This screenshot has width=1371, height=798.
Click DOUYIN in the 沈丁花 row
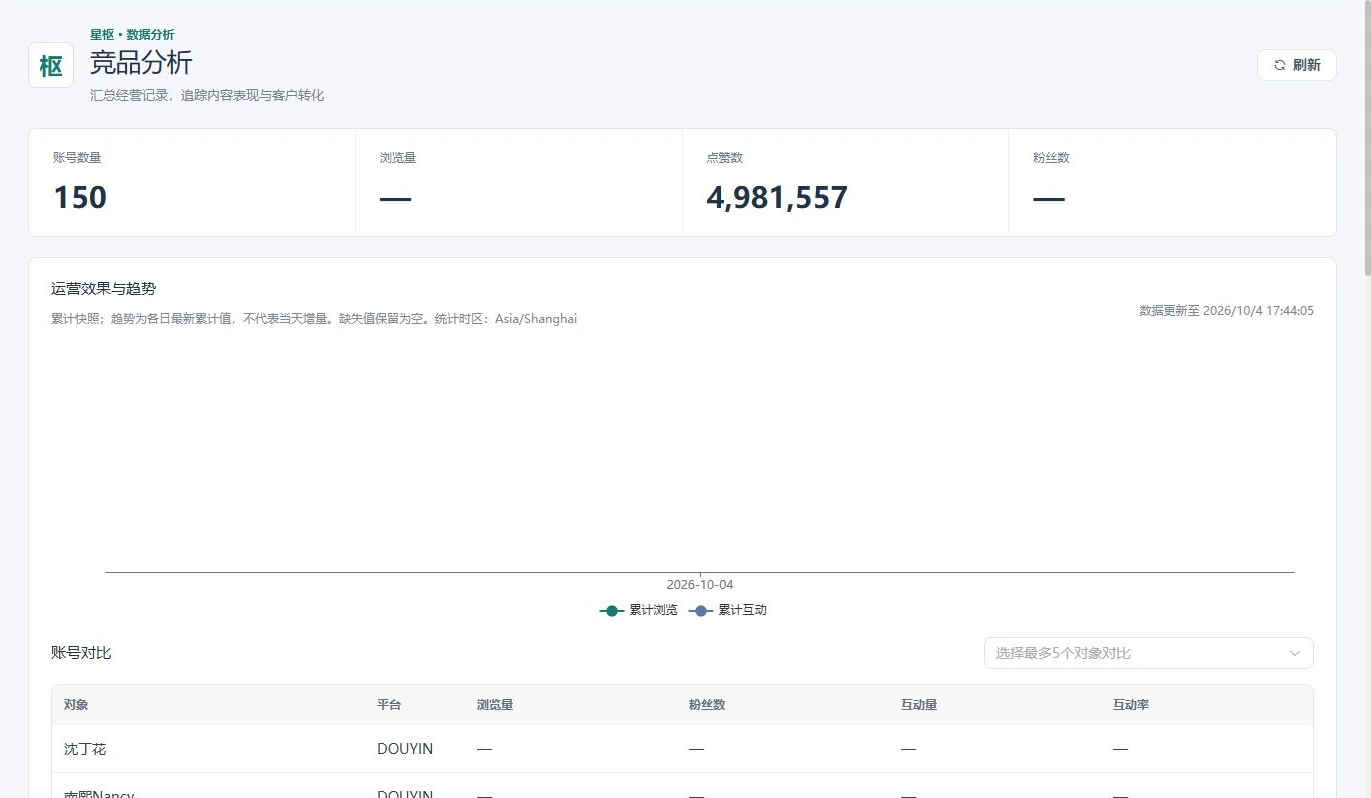point(405,749)
